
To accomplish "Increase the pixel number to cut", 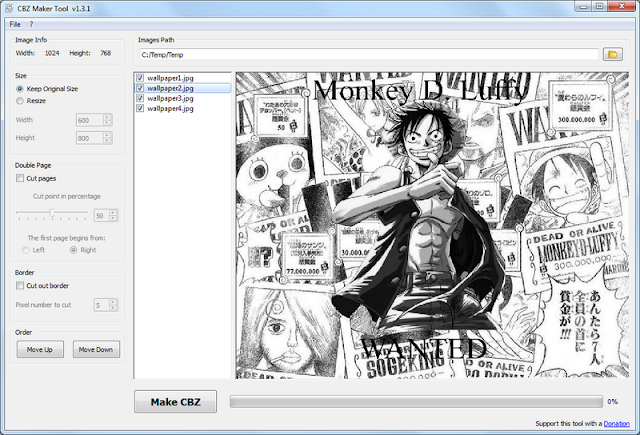I will (x=113, y=302).
